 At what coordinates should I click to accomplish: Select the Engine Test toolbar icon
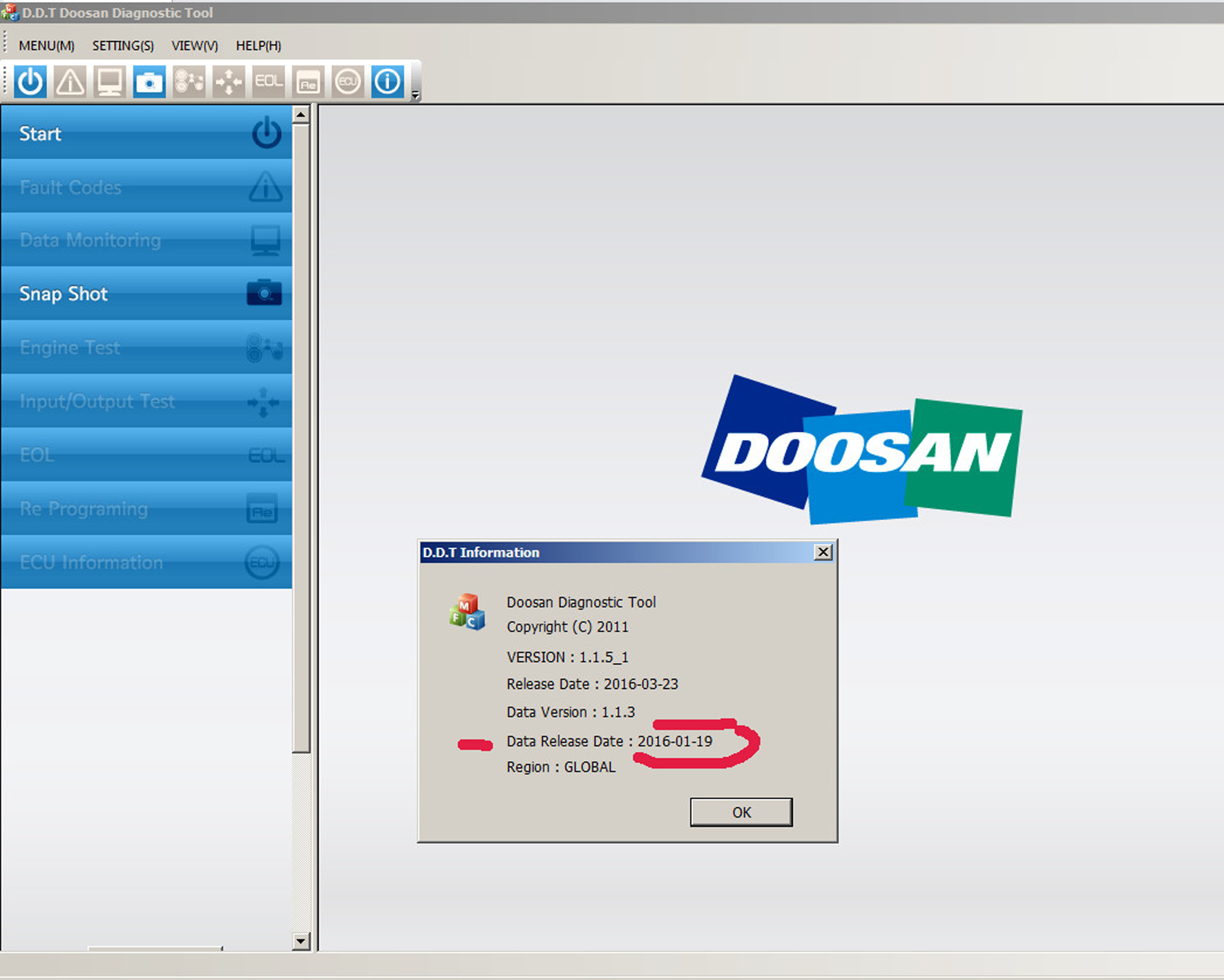[x=189, y=82]
